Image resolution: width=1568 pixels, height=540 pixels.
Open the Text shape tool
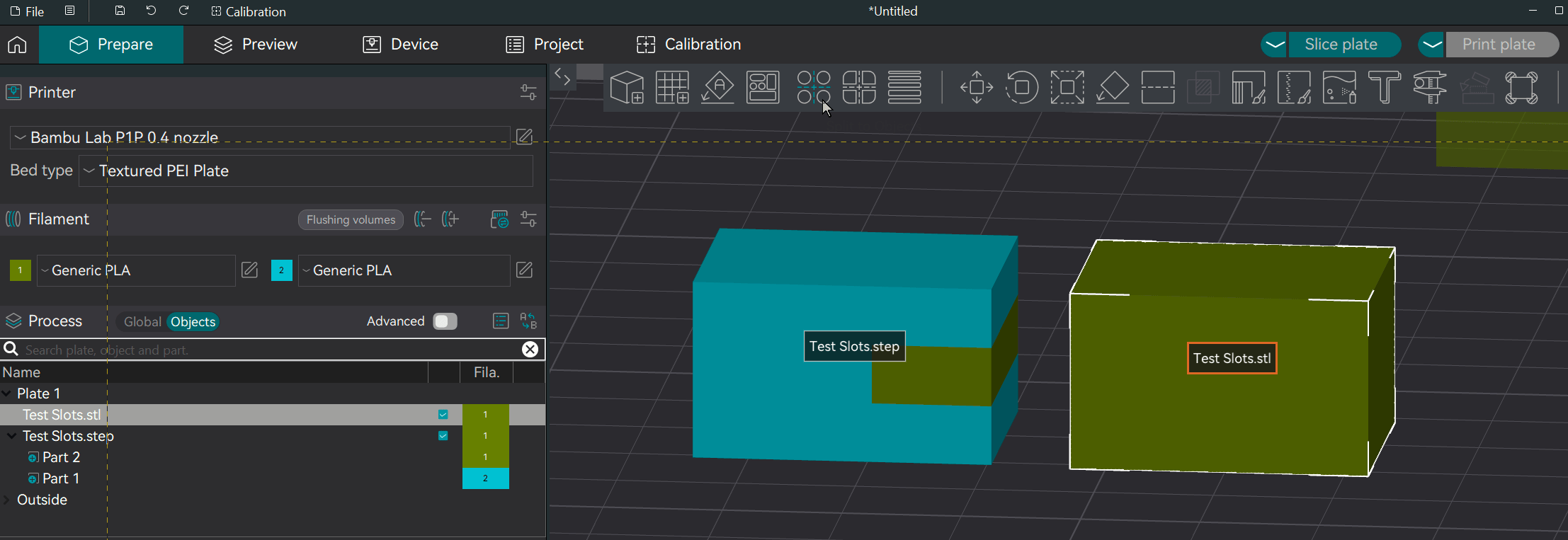[1385, 88]
